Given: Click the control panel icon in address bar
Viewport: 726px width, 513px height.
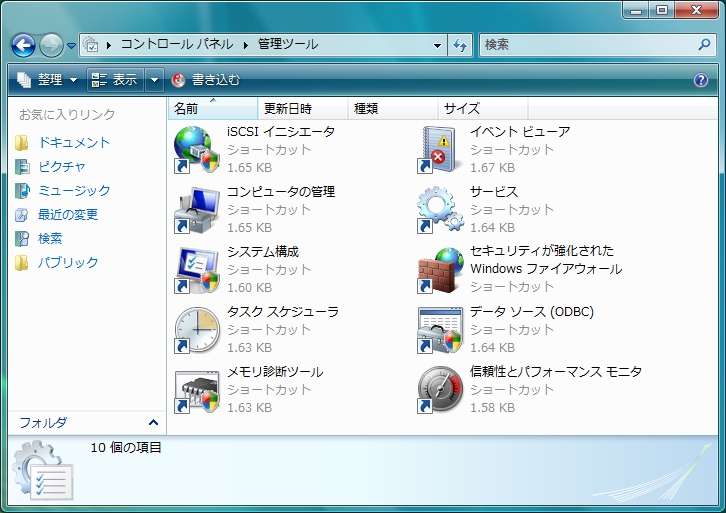Looking at the screenshot, I should point(91,45).
